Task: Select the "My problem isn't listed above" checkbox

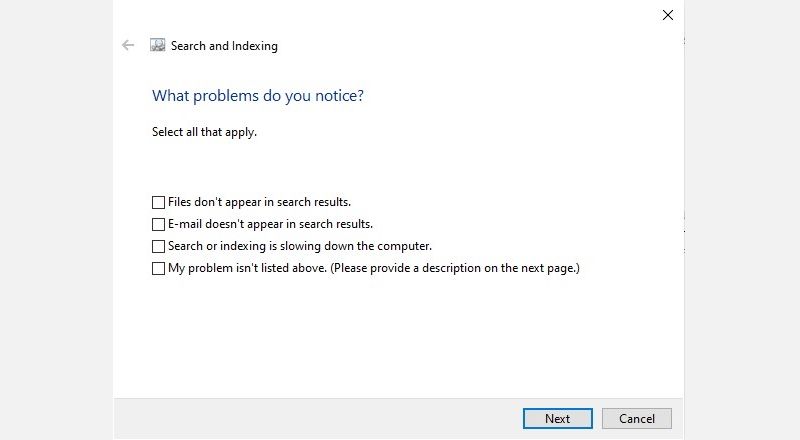Action: 158,268
